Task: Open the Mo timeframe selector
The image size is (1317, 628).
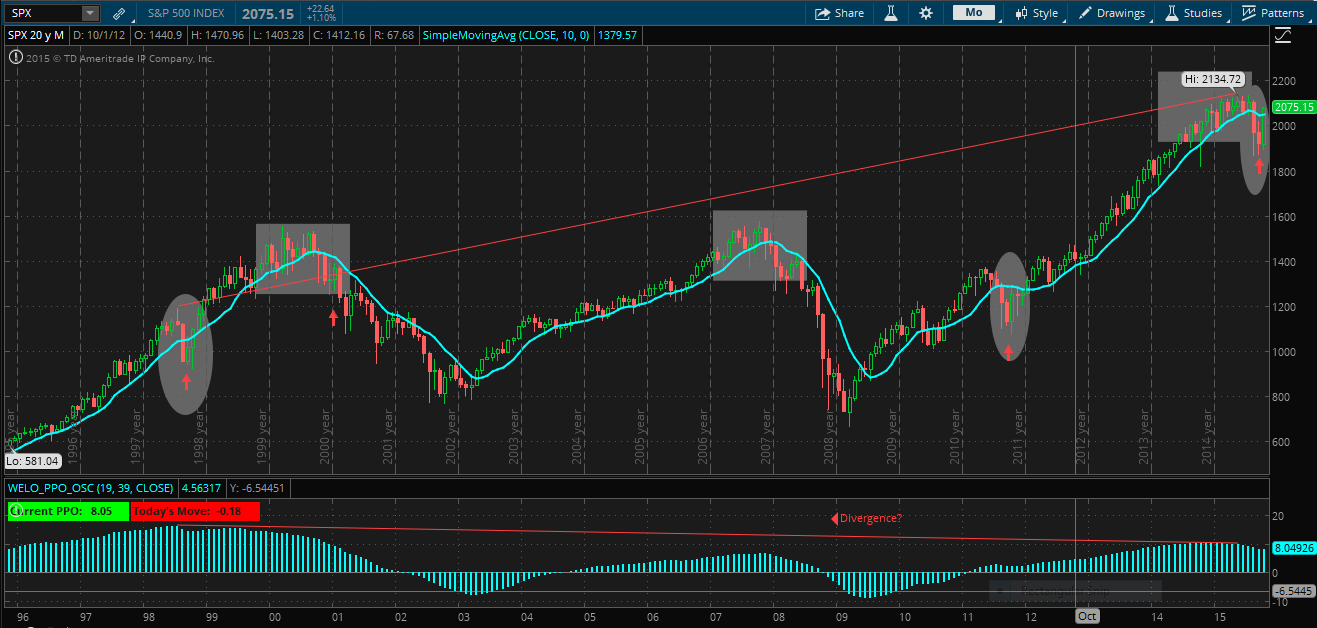Action: point(973,13)
